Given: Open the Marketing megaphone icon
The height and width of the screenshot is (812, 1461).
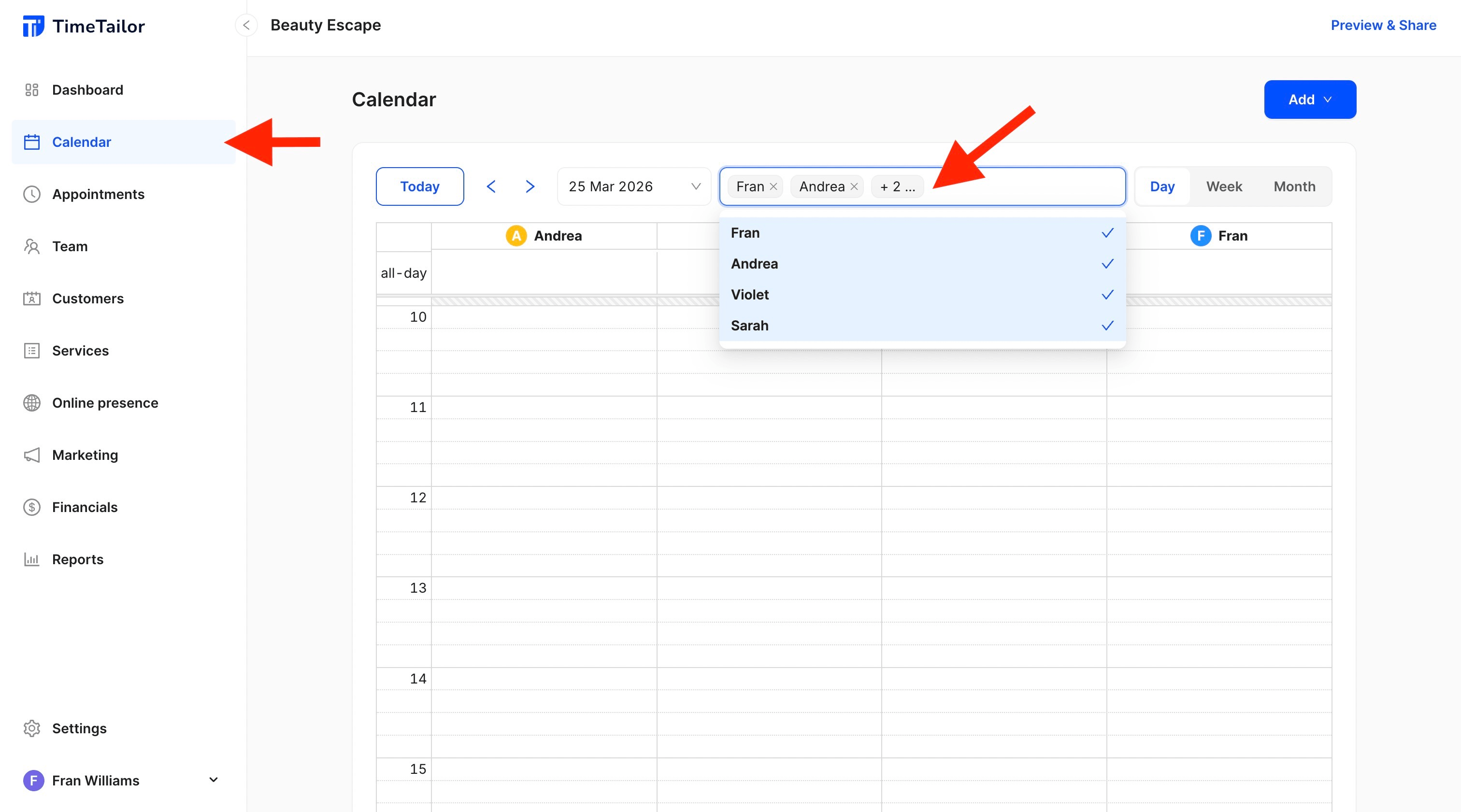Looking at the screenshot, I should point(32,455).
